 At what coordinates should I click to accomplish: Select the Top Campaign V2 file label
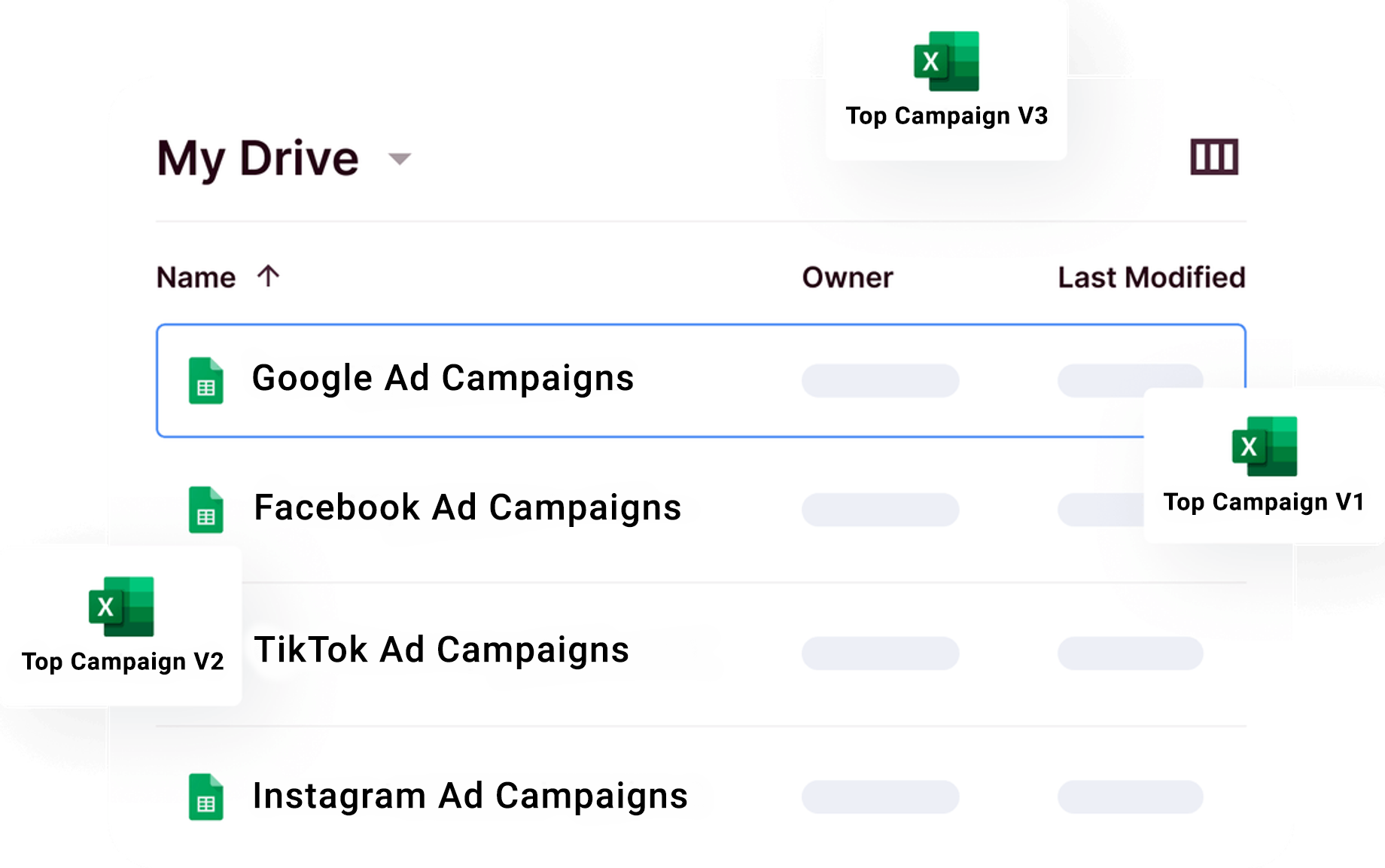click(x=123, y=662)
